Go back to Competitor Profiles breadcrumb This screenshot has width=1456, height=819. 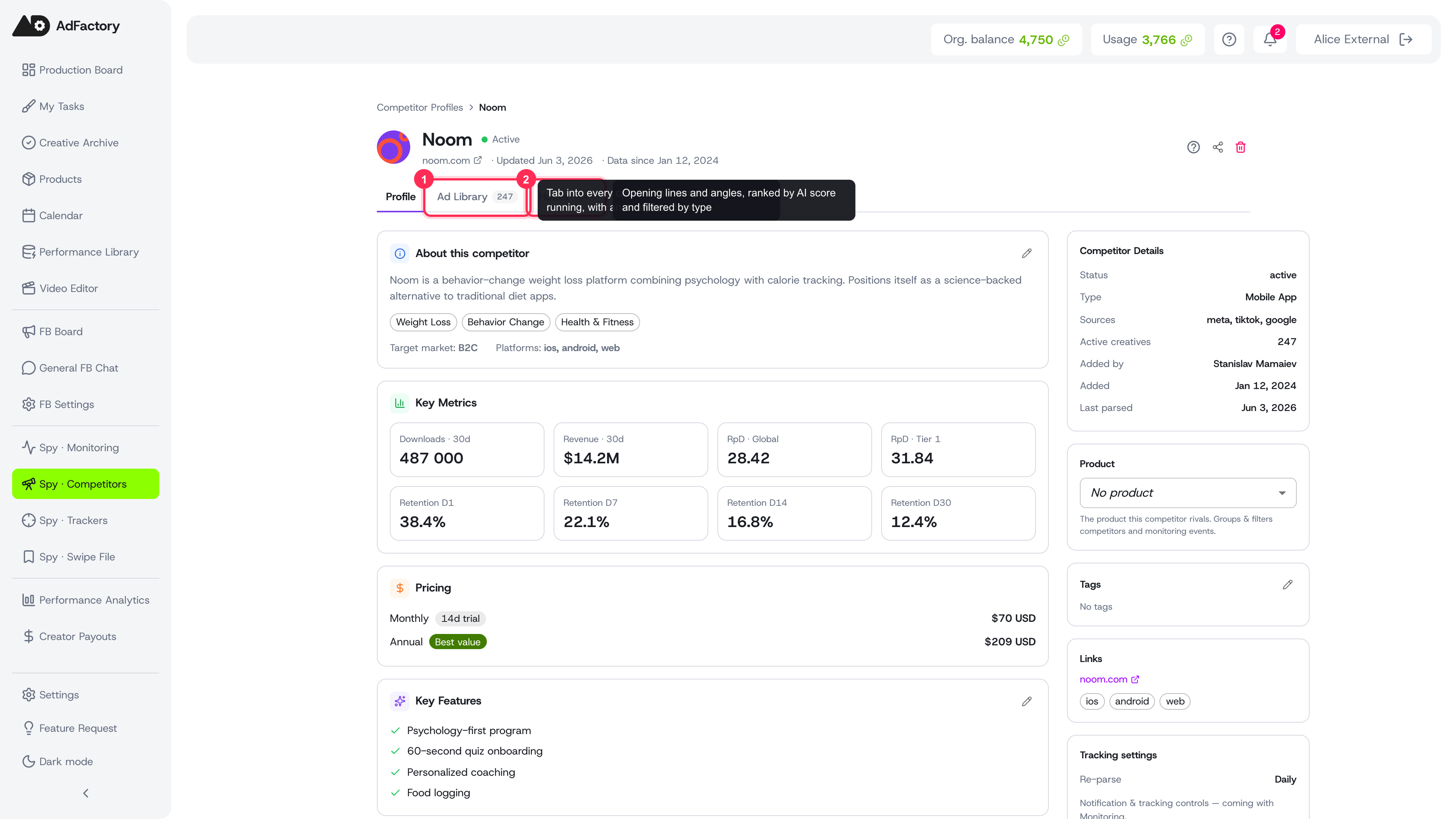coord(420,107)
